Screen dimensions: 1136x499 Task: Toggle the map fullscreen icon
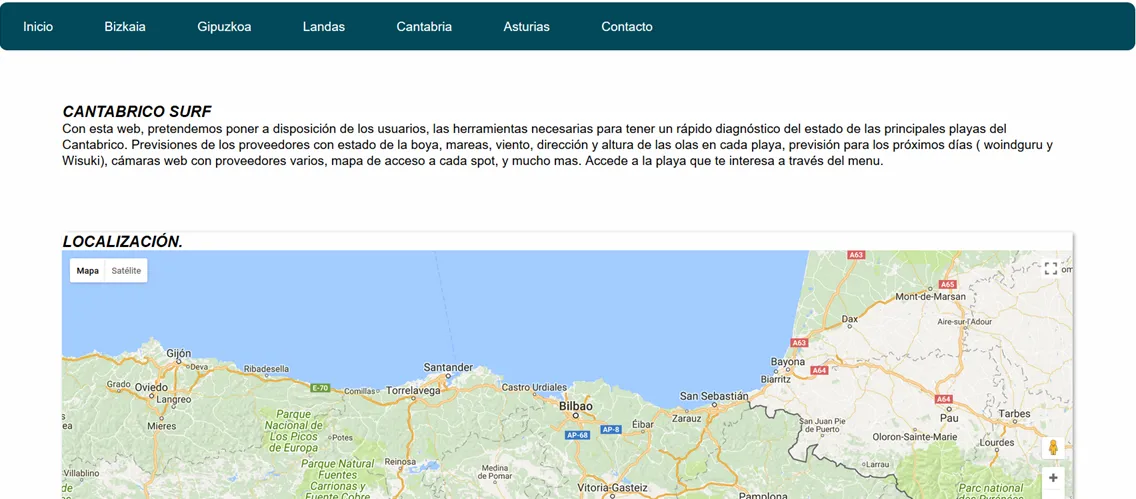coord(1051,269)
